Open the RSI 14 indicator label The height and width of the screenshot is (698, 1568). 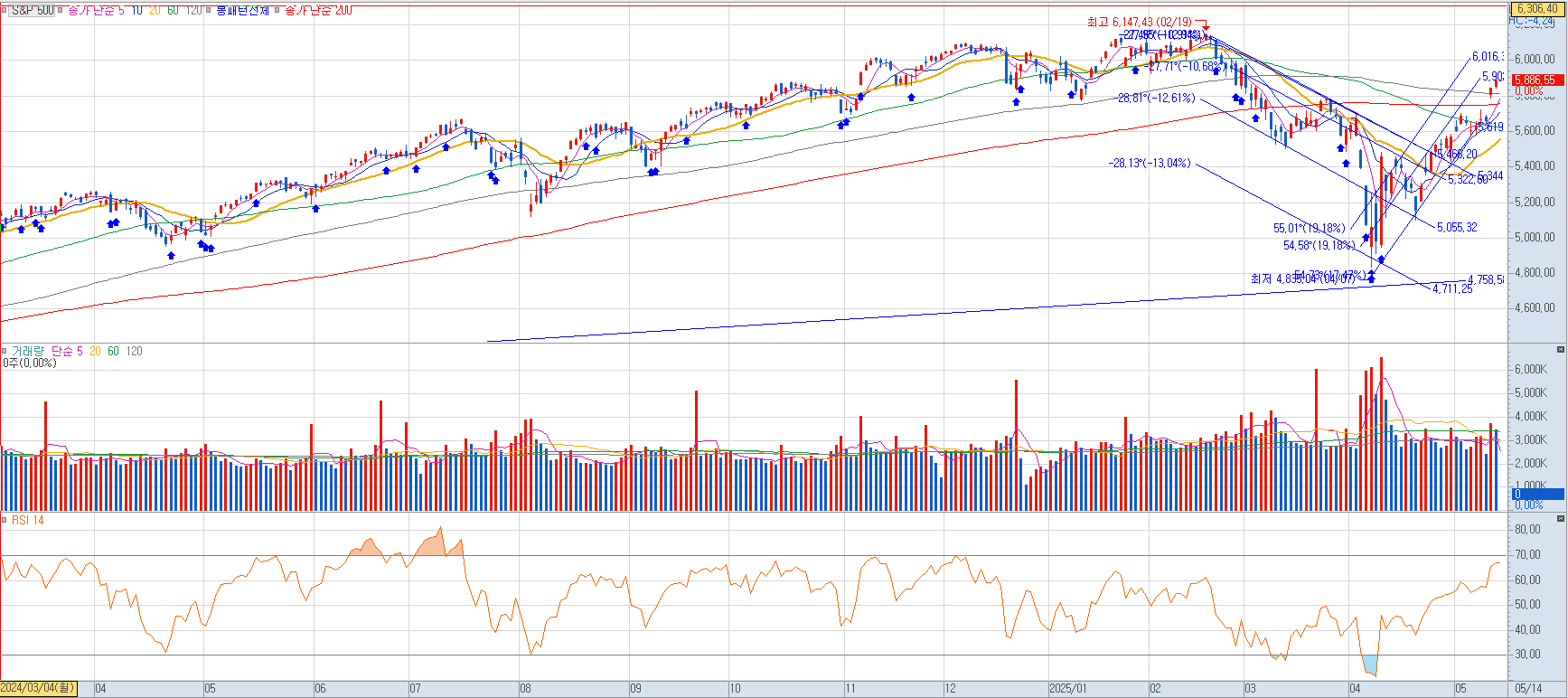click(27, 520)
